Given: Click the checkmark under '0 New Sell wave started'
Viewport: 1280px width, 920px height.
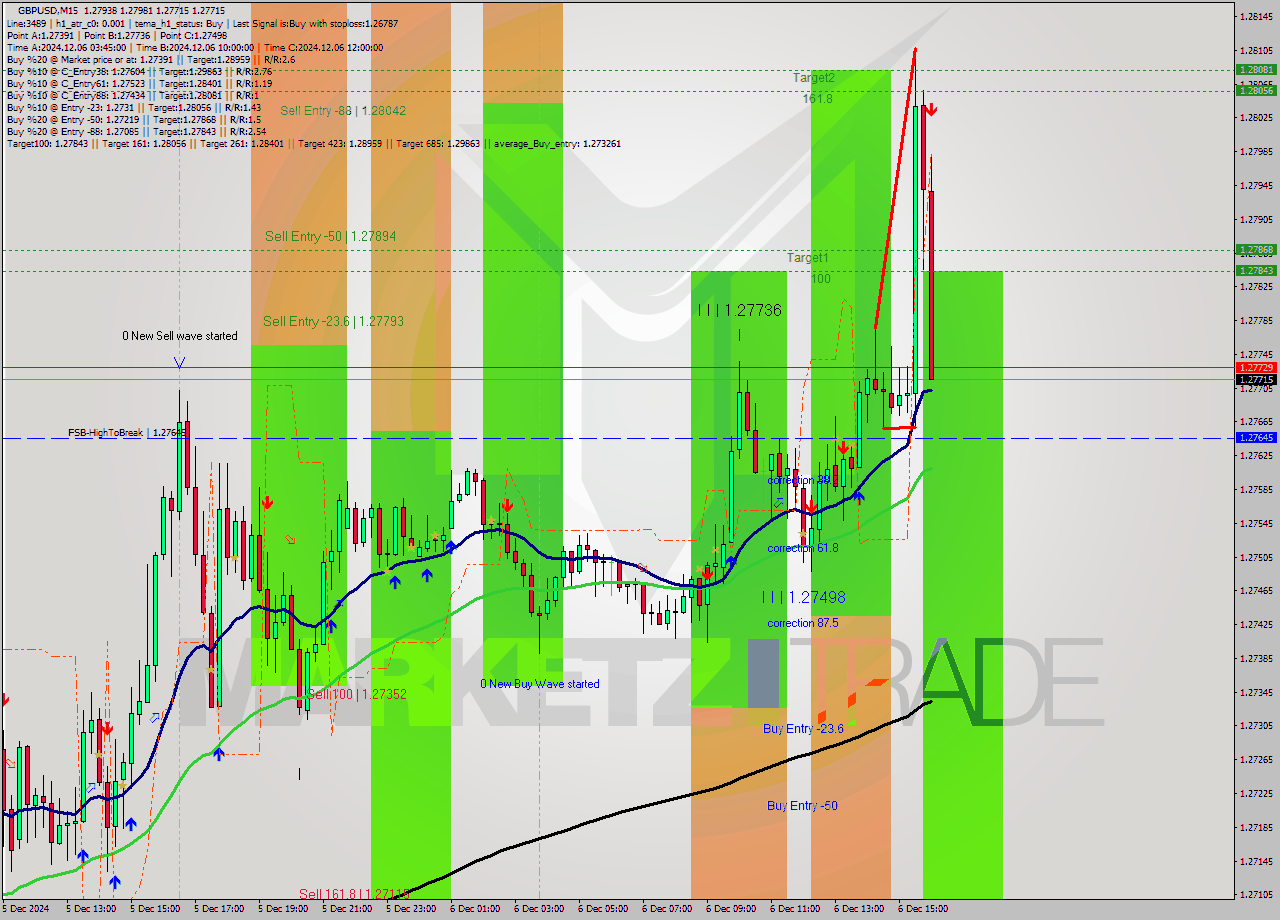Looking at the screenshot, I should (179, 360).
